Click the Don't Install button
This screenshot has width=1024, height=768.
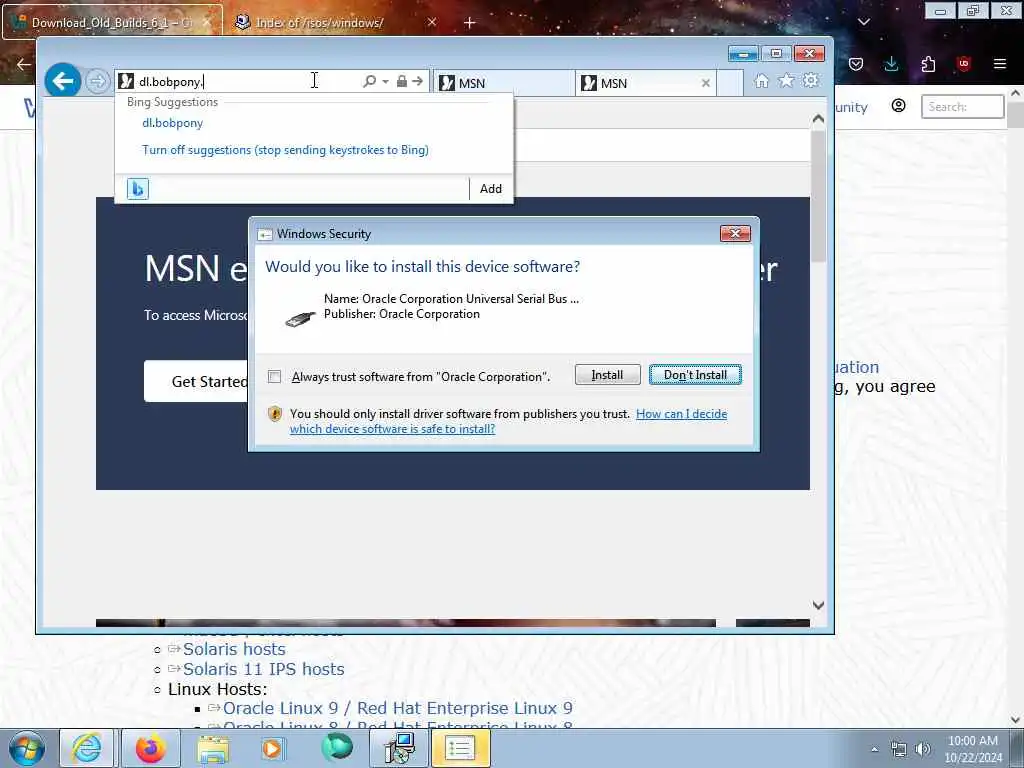[x=695, y=375]
